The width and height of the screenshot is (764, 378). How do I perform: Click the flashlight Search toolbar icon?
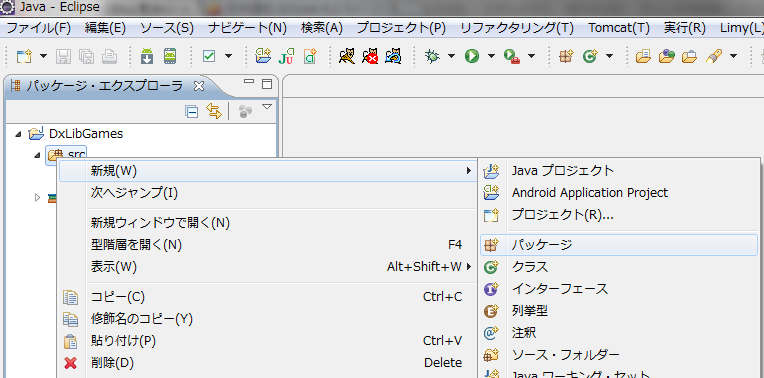point(714,57)
